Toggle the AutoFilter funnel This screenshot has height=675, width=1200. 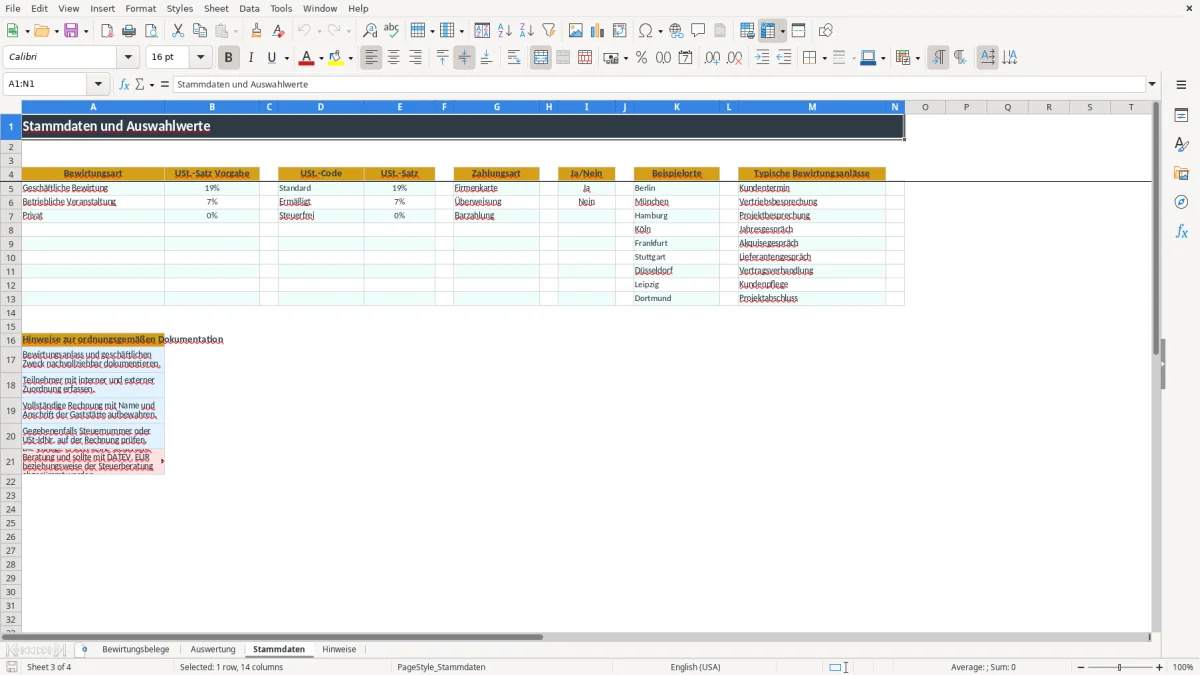coord(549,31)
